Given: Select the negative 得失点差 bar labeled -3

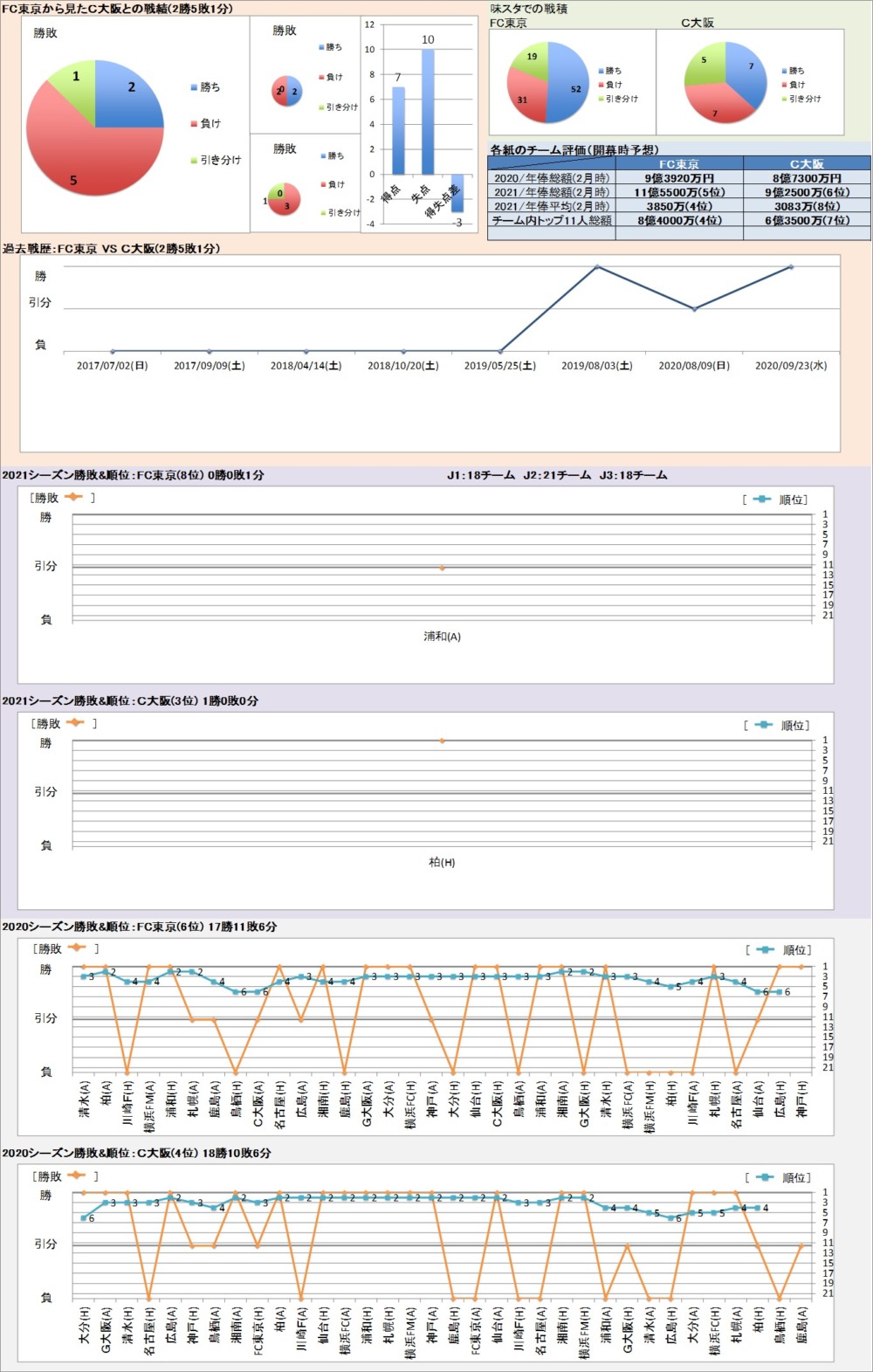Looking at the screenshot, I should point(457,193).
